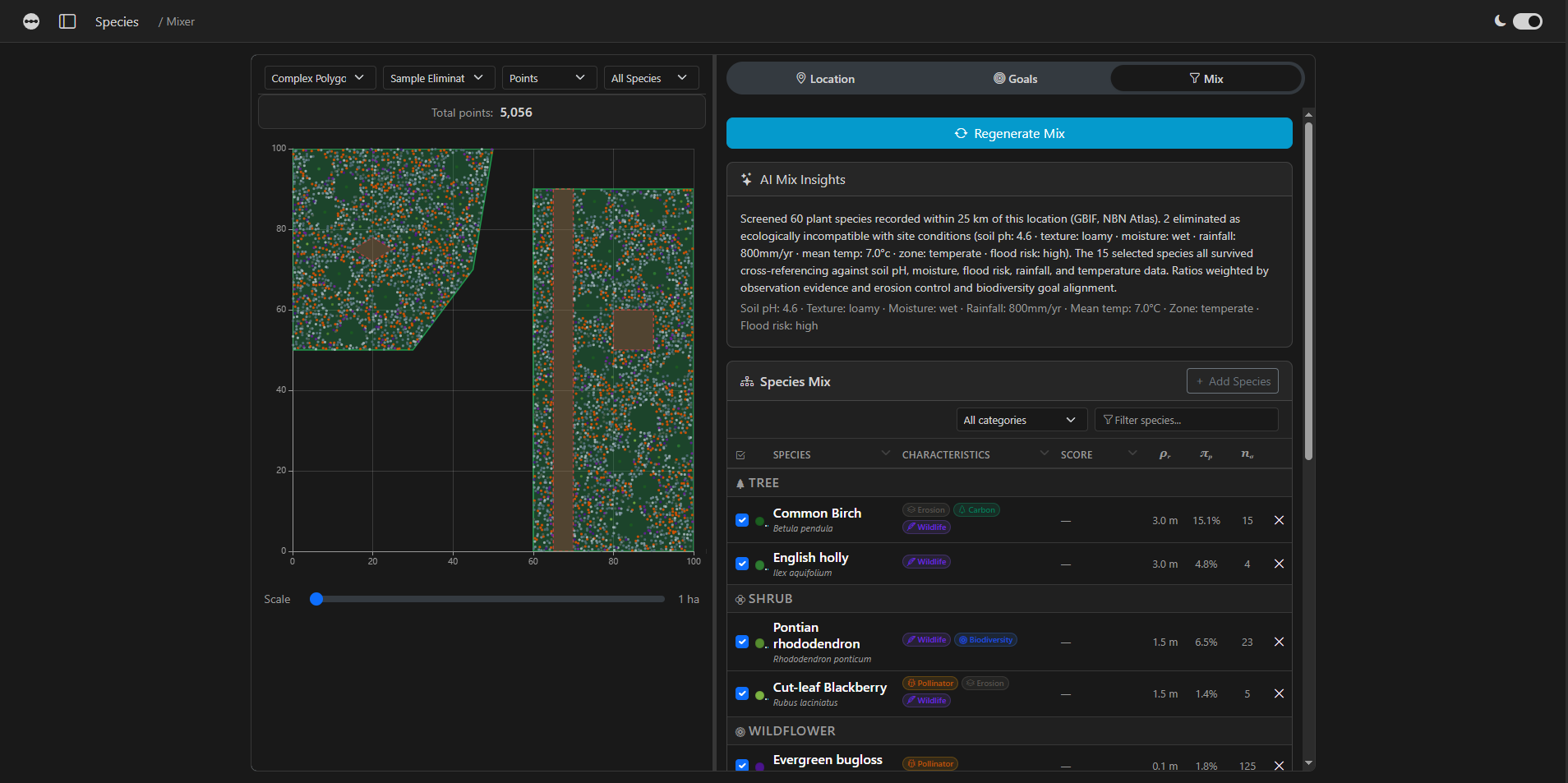Toggle the sidebar panel icon
The image size is (1568, 783).
point(67,21)
